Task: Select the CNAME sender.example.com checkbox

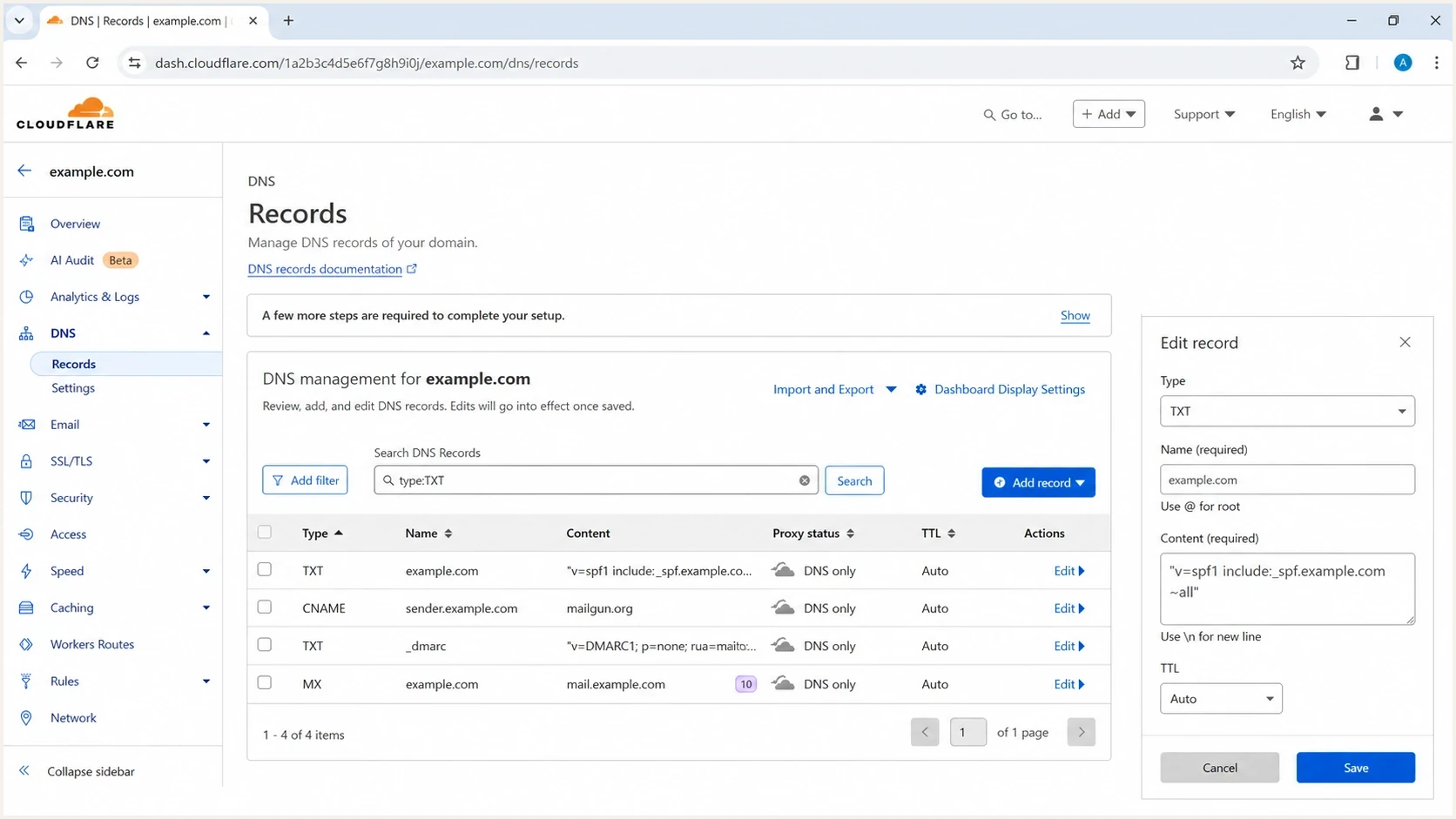Action: point(265,607)
